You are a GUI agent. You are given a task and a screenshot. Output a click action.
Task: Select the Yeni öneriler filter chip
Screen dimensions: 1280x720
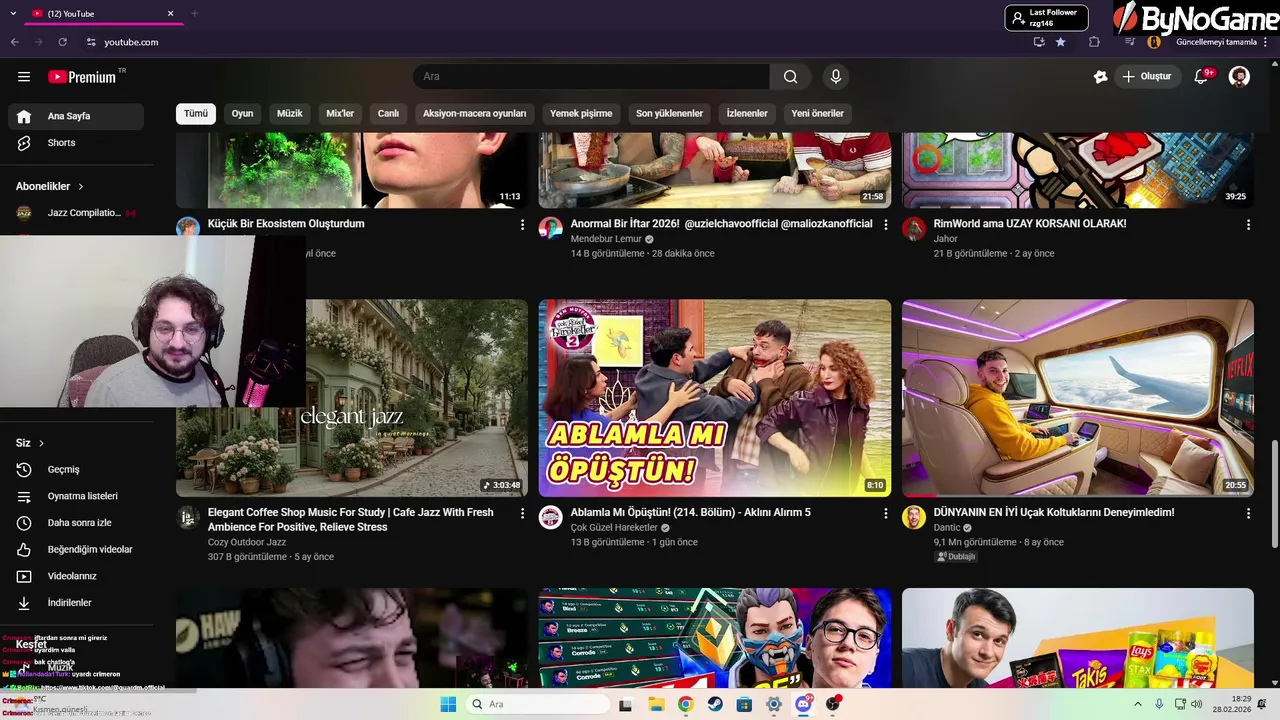click(x=818, y=114)
